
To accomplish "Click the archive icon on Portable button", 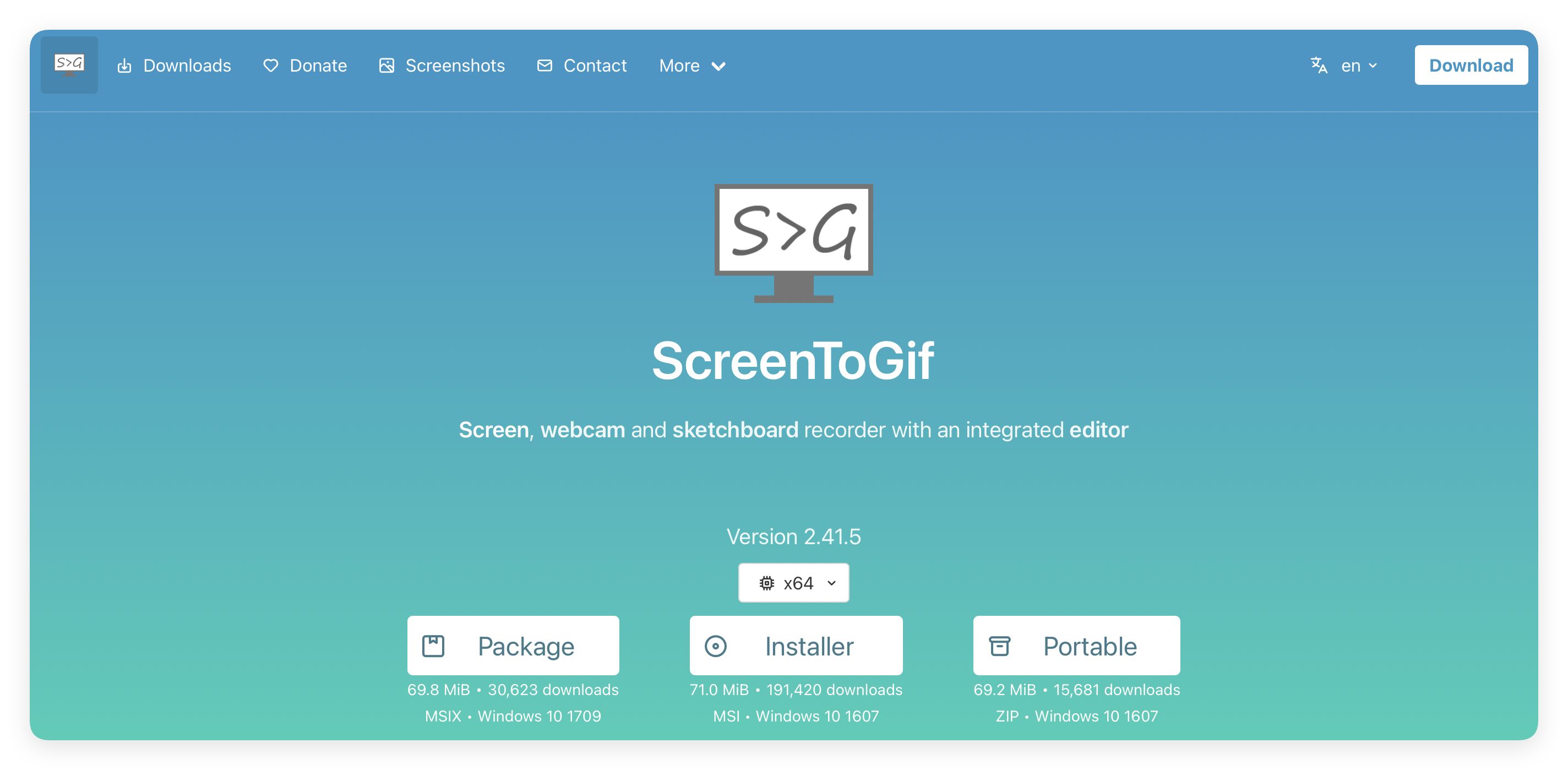I will (x=999, y=646).
